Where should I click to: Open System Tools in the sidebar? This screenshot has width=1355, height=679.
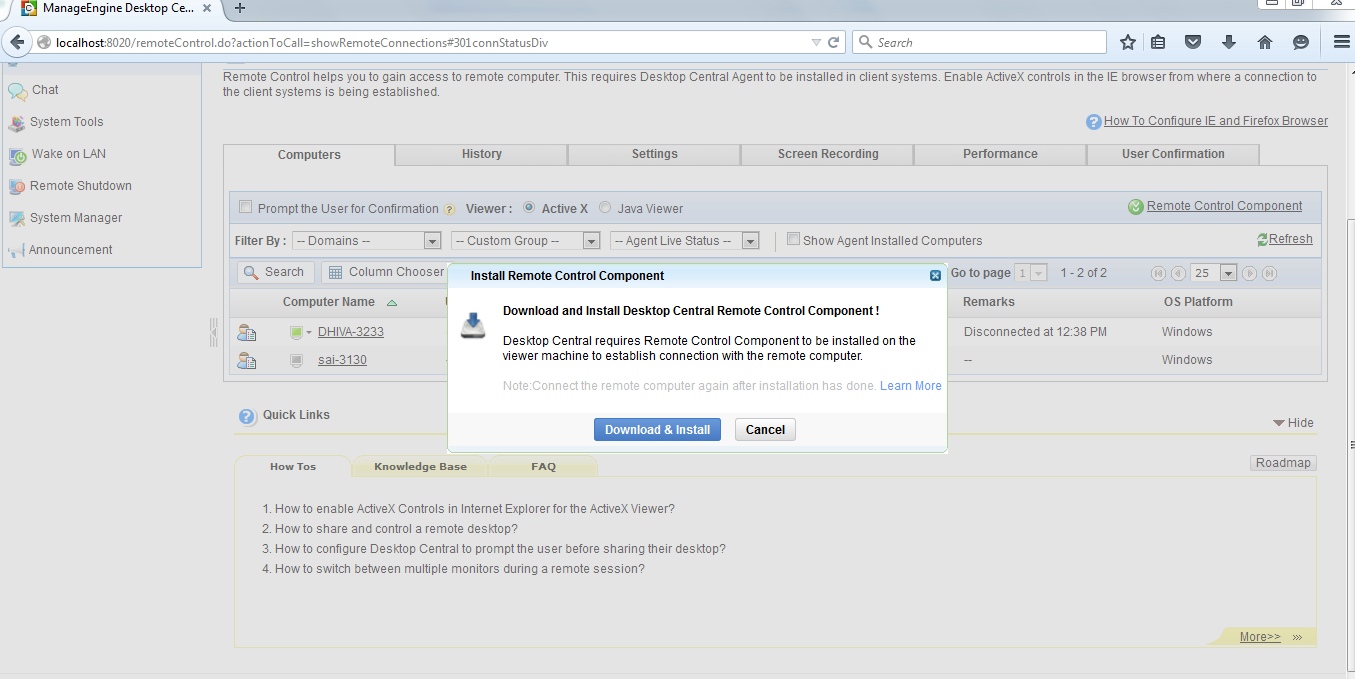(x=66, y=122)
